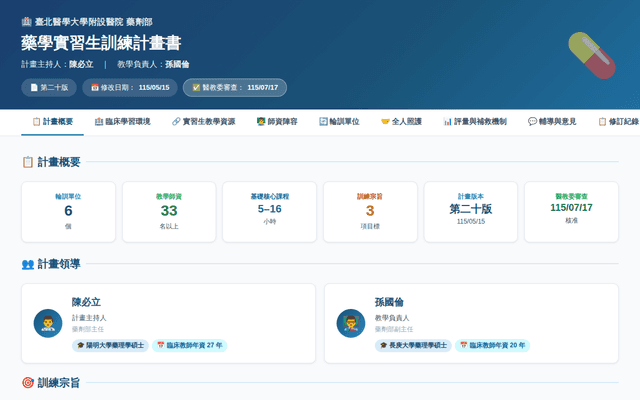Image resolution: width=640 pixels, height=400 pixels.
Task: Click the 藥劑部主任 role text
Action: coord(88,329)
